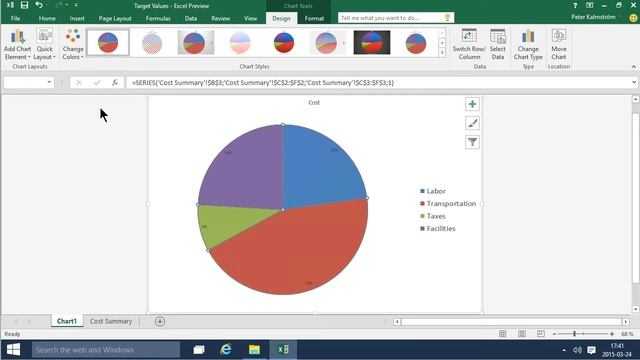Click the Tell me what you want to do box
Image resolution: width=640 pixels, height=360 pixels.
coord(396,18)
